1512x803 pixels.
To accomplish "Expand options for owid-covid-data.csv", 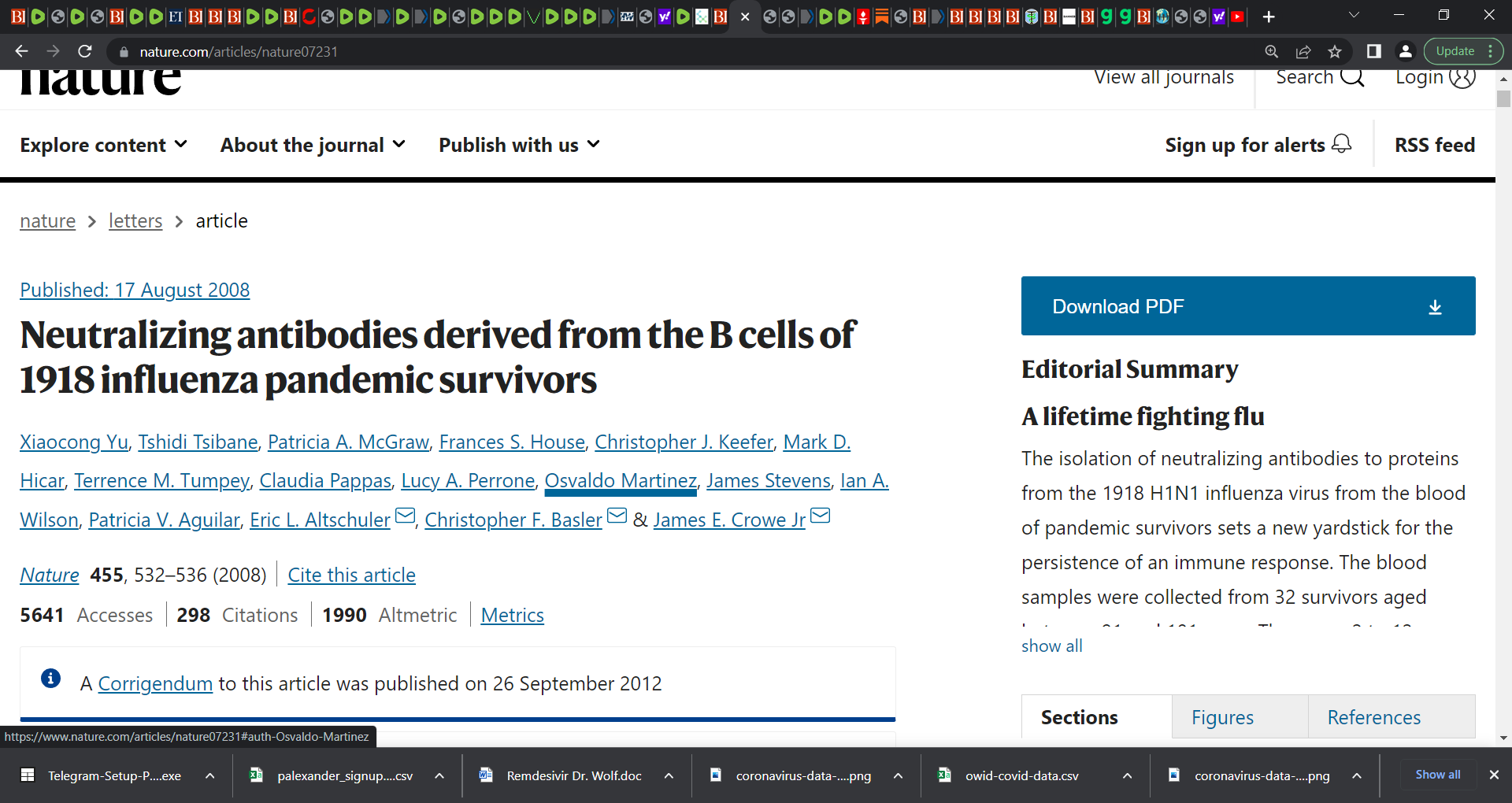I will pyautogui.click(x=1128, y=775).
